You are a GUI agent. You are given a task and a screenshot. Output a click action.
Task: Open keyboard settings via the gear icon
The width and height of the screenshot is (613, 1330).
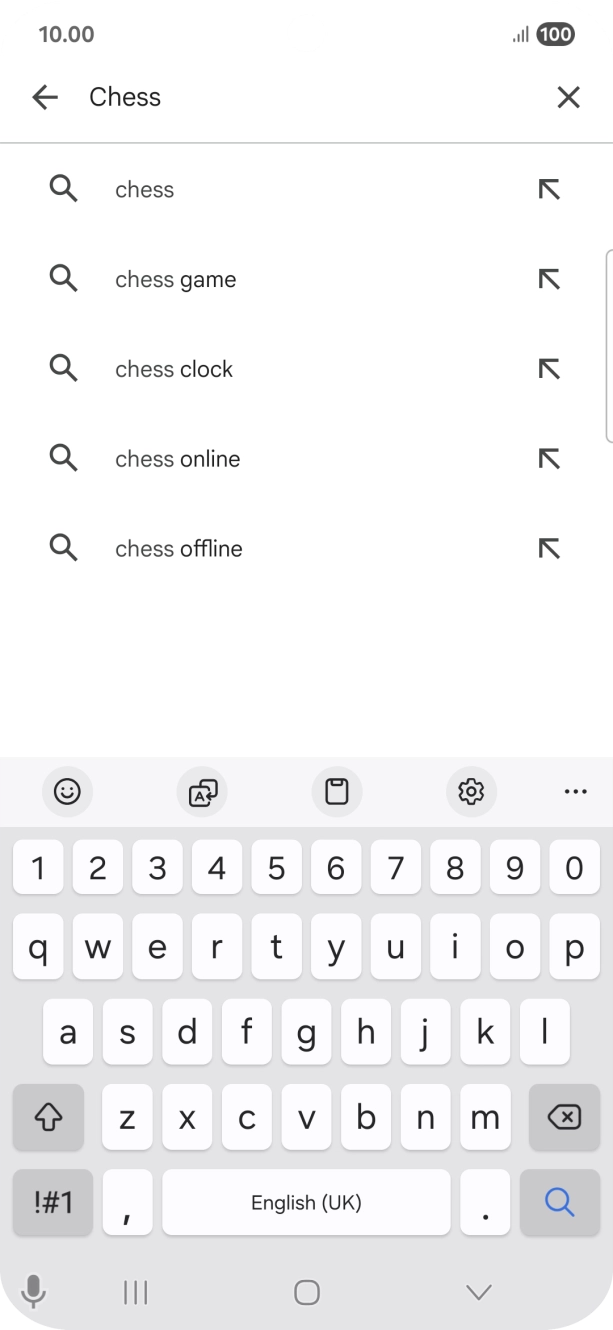click(471, 792)
